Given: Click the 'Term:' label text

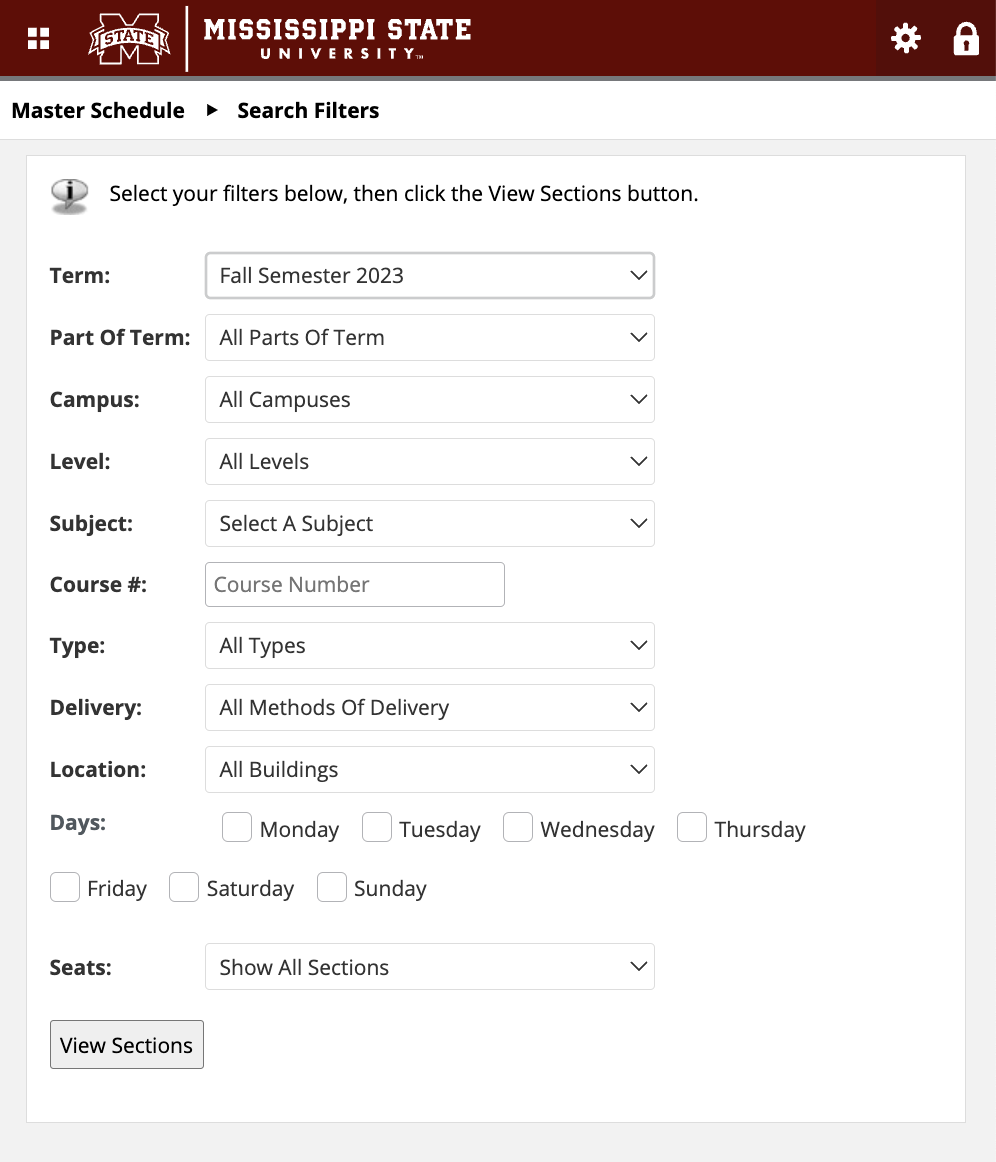Looking at the screenshot, I should point(80,276).
